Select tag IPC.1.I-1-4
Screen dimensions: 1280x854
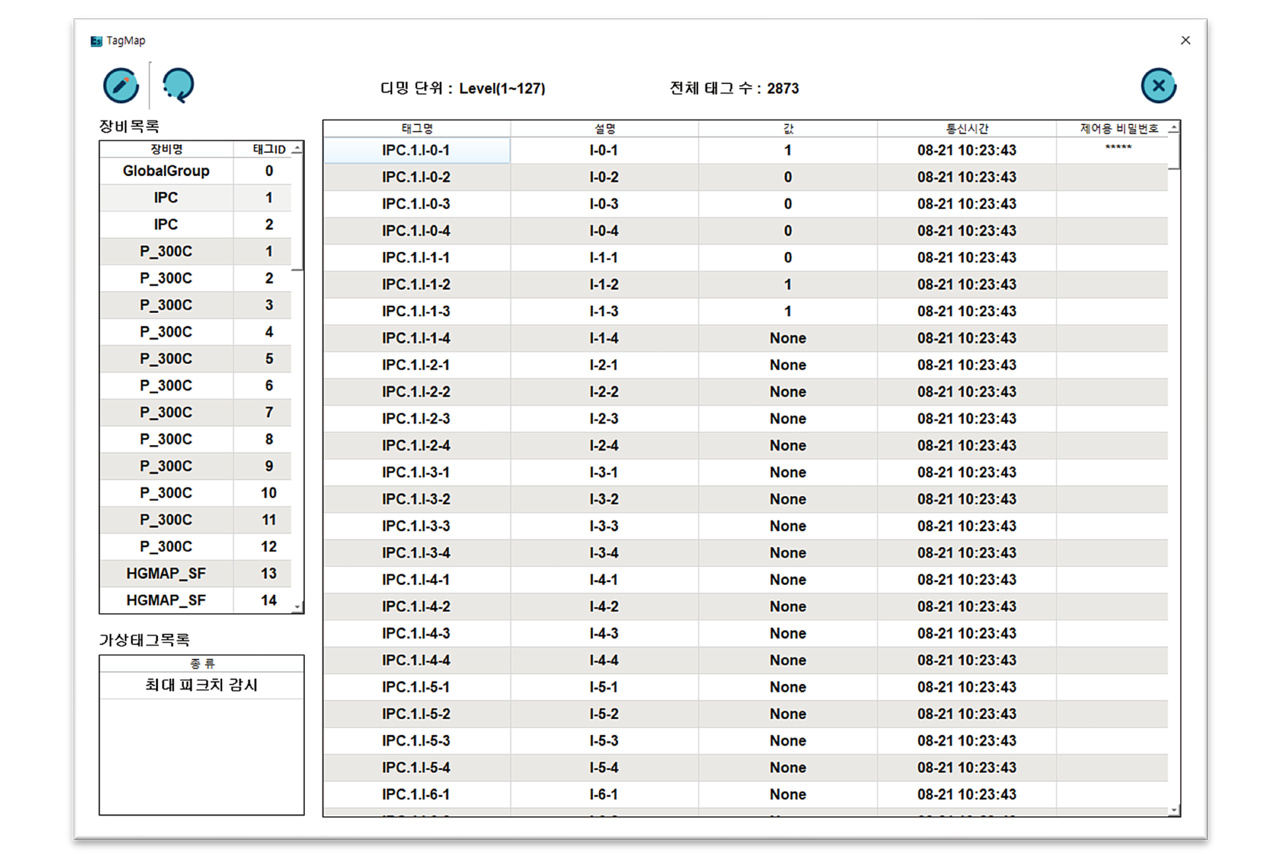coord(417,338)
